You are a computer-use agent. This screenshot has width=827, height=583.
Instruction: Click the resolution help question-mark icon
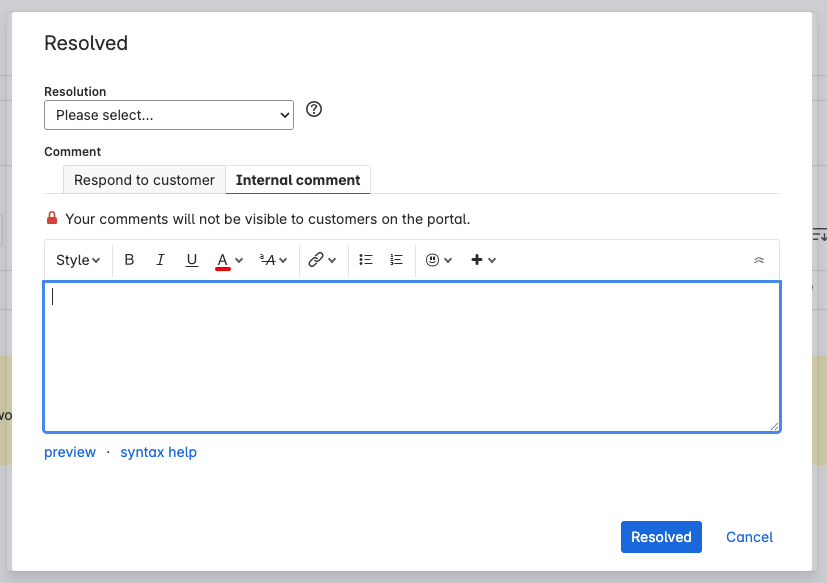click(x=314, y=110)
